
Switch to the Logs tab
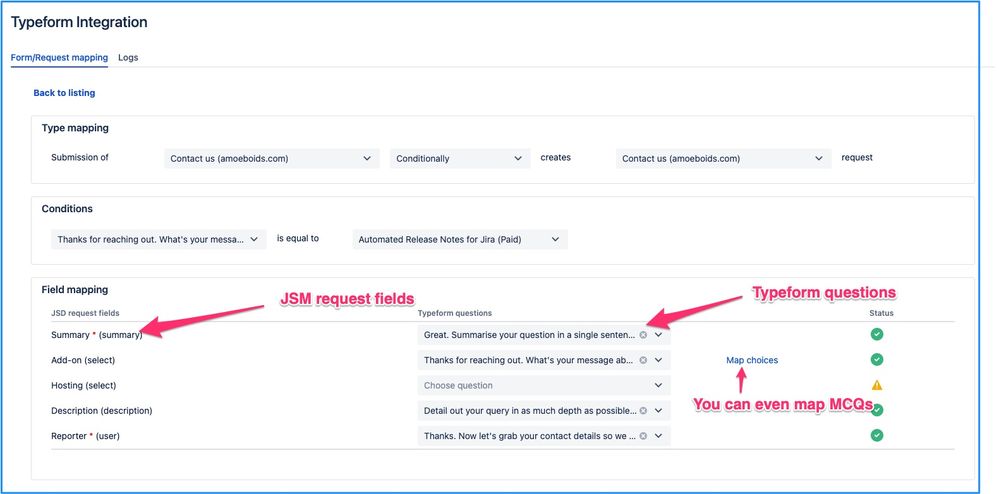coord(128,57)
